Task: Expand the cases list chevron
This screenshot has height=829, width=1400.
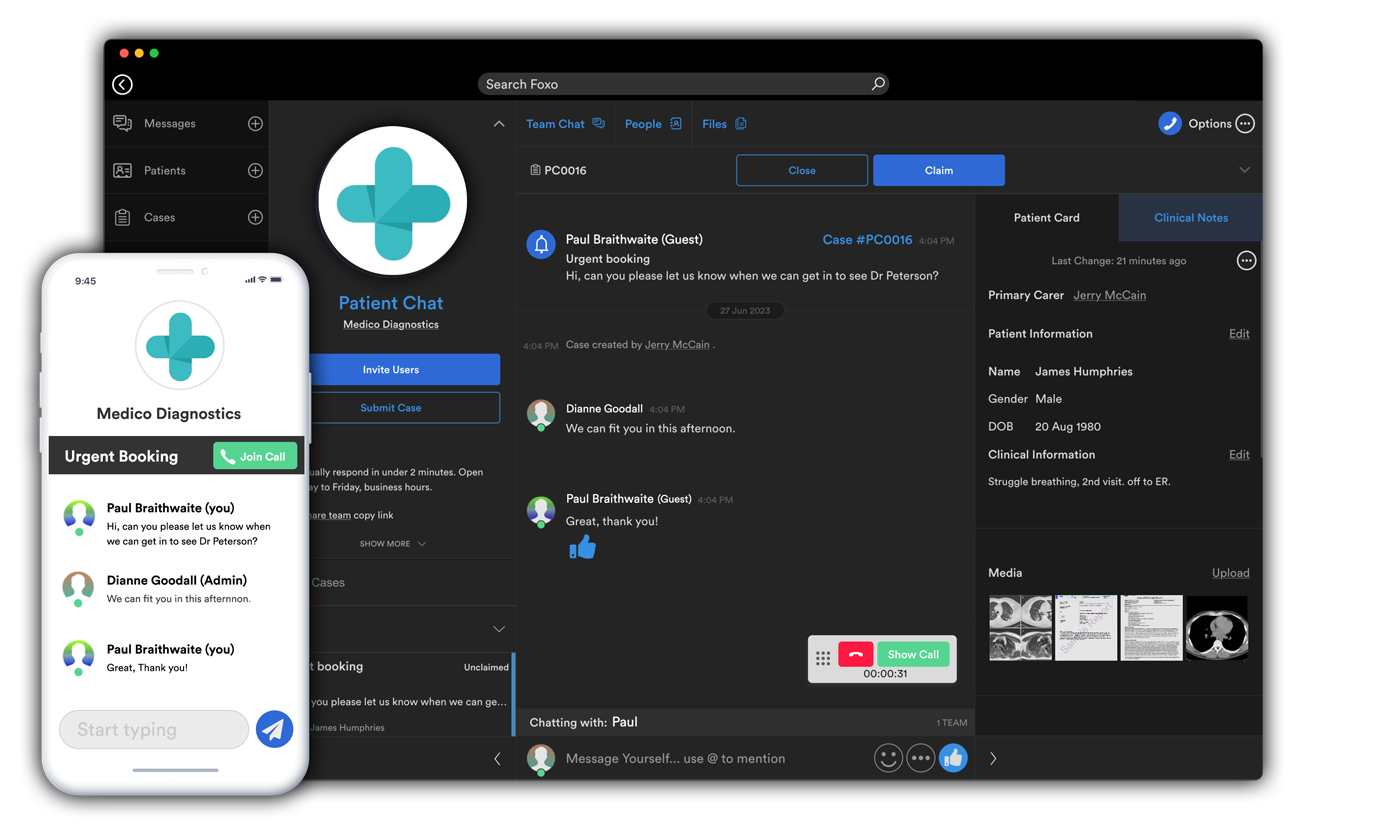Action: 499,629
